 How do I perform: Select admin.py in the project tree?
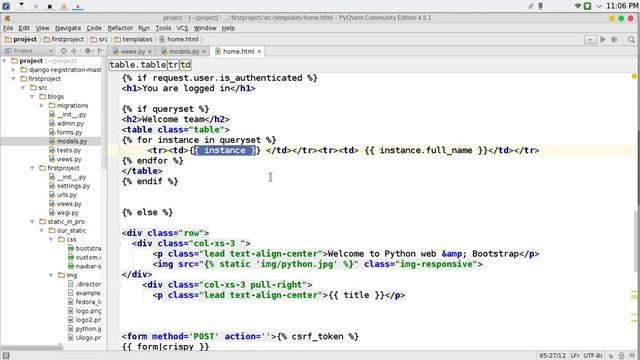[66, 123]
